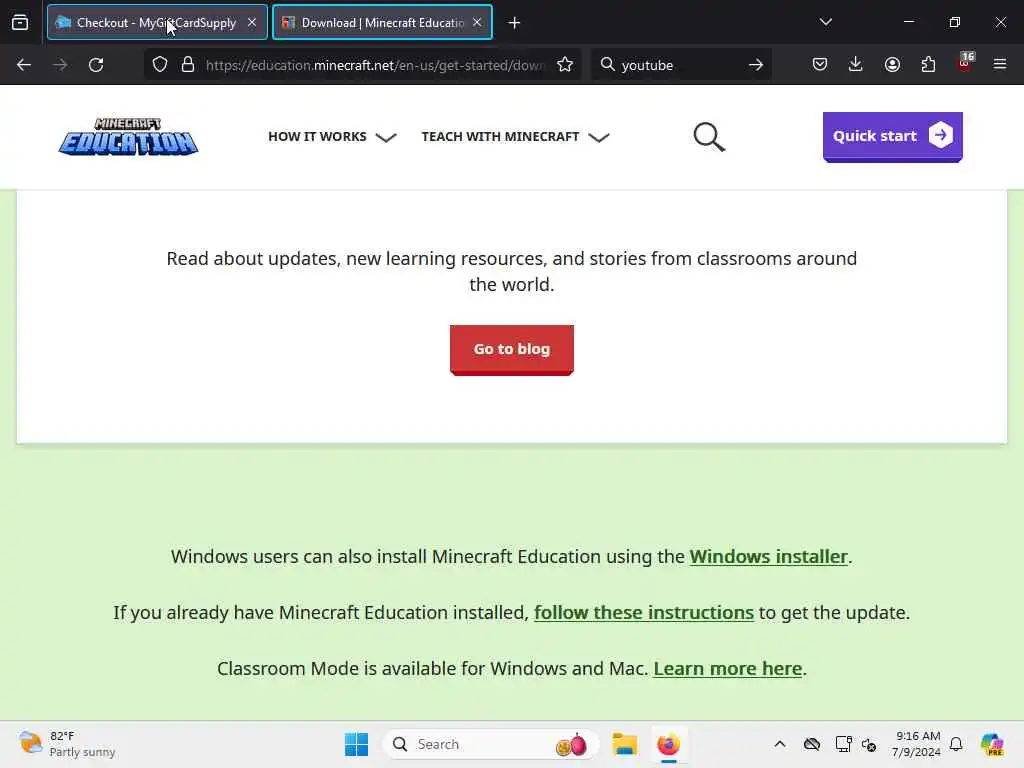View site security lock information
Screen dimensions: 1024x768
pos(188,65)
